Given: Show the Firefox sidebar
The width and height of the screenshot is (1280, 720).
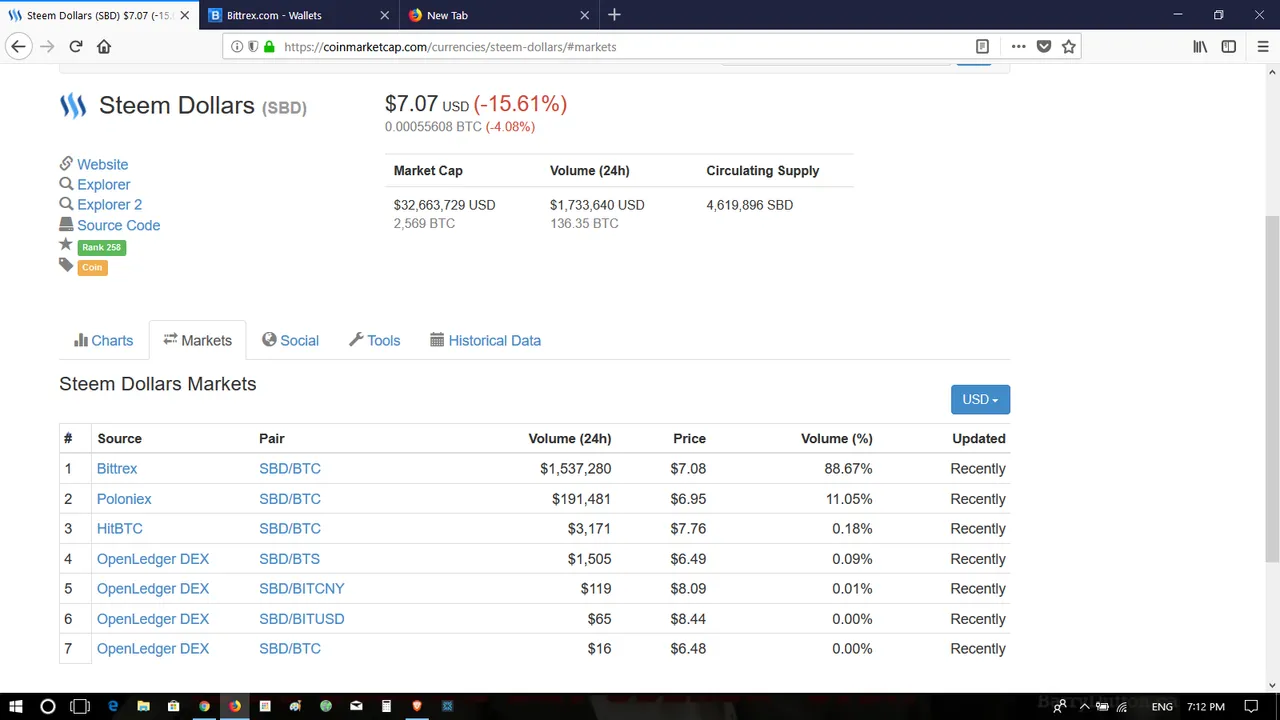Looking at the screenshot, I should pos(1229,47).
